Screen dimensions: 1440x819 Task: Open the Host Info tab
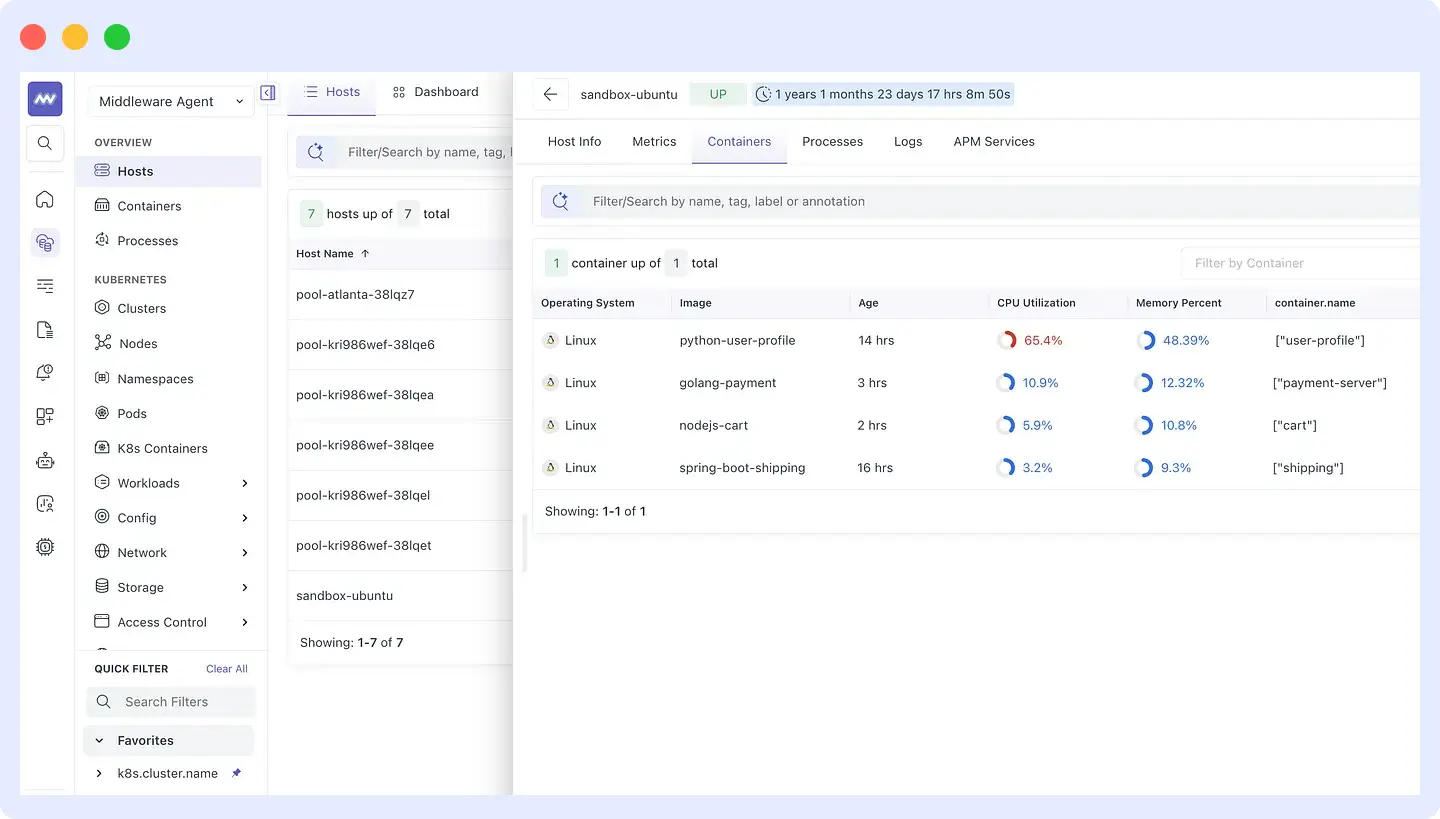pos(574,142)
